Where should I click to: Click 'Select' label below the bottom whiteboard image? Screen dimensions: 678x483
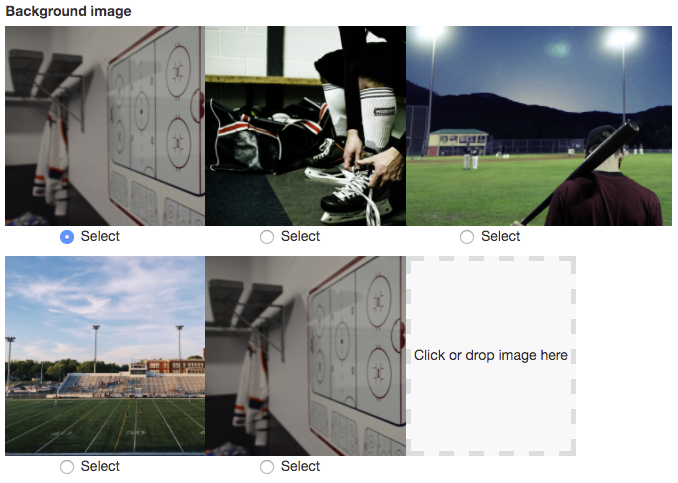(301, 467)
